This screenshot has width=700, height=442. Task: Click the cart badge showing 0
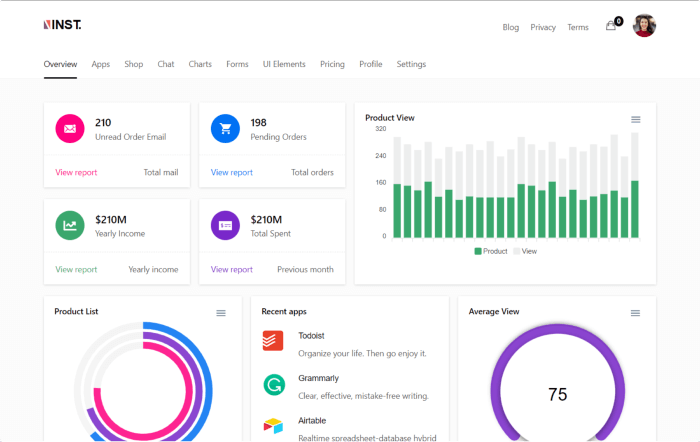pyautogui.click(x=618, y=21)
